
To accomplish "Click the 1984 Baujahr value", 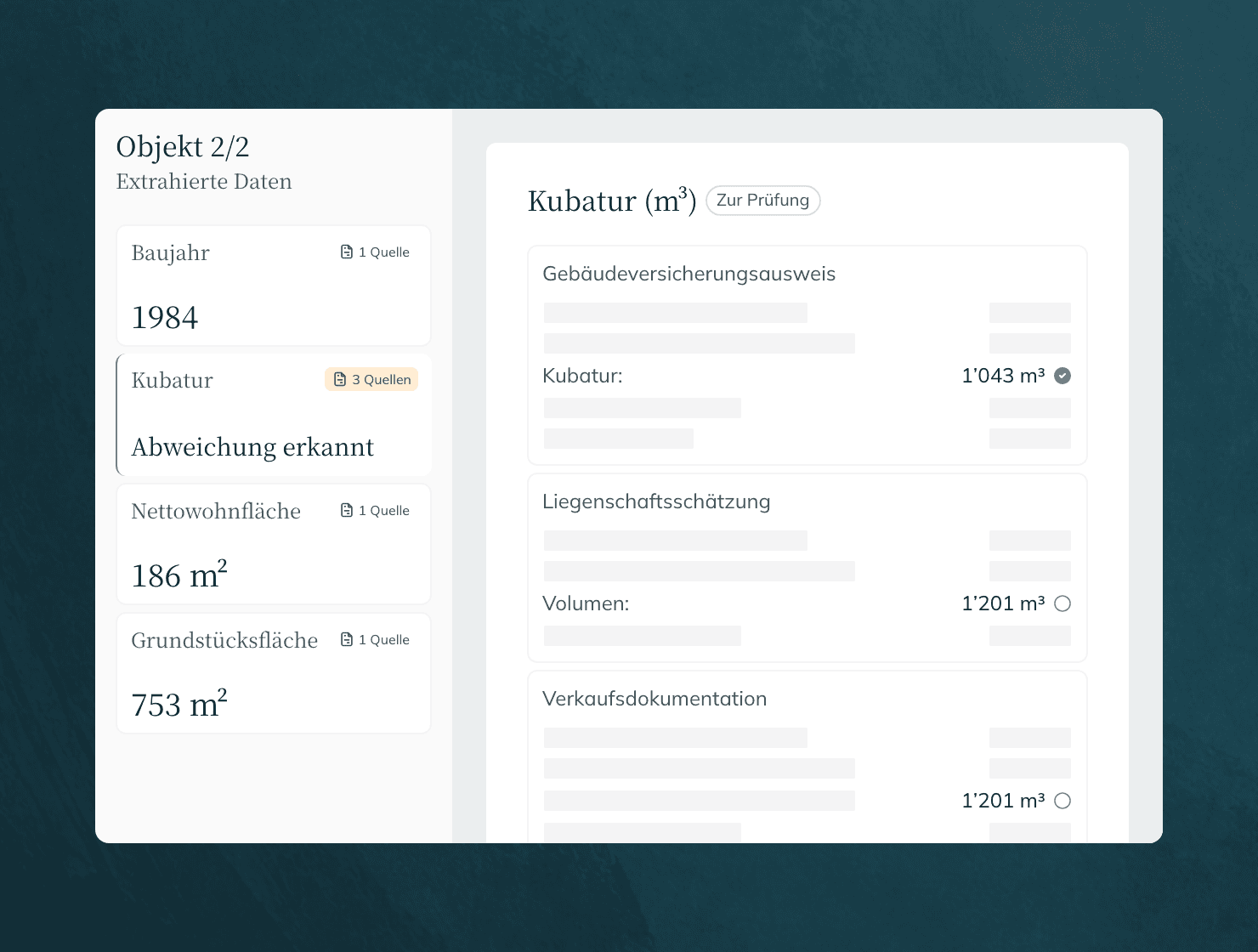I will [165, 318].
